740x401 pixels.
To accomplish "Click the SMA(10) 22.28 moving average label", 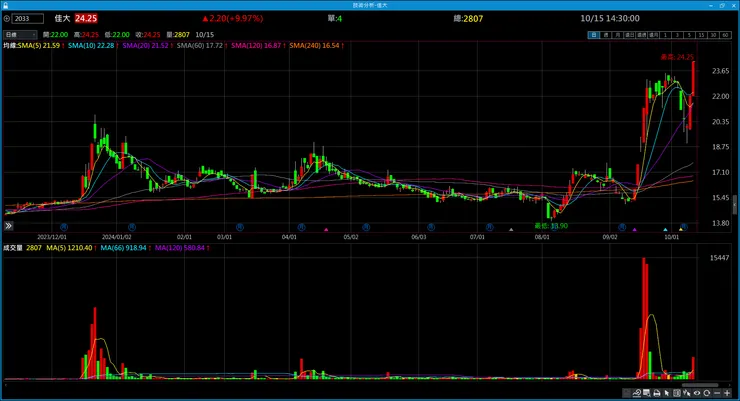I will [x=91, y=46].
